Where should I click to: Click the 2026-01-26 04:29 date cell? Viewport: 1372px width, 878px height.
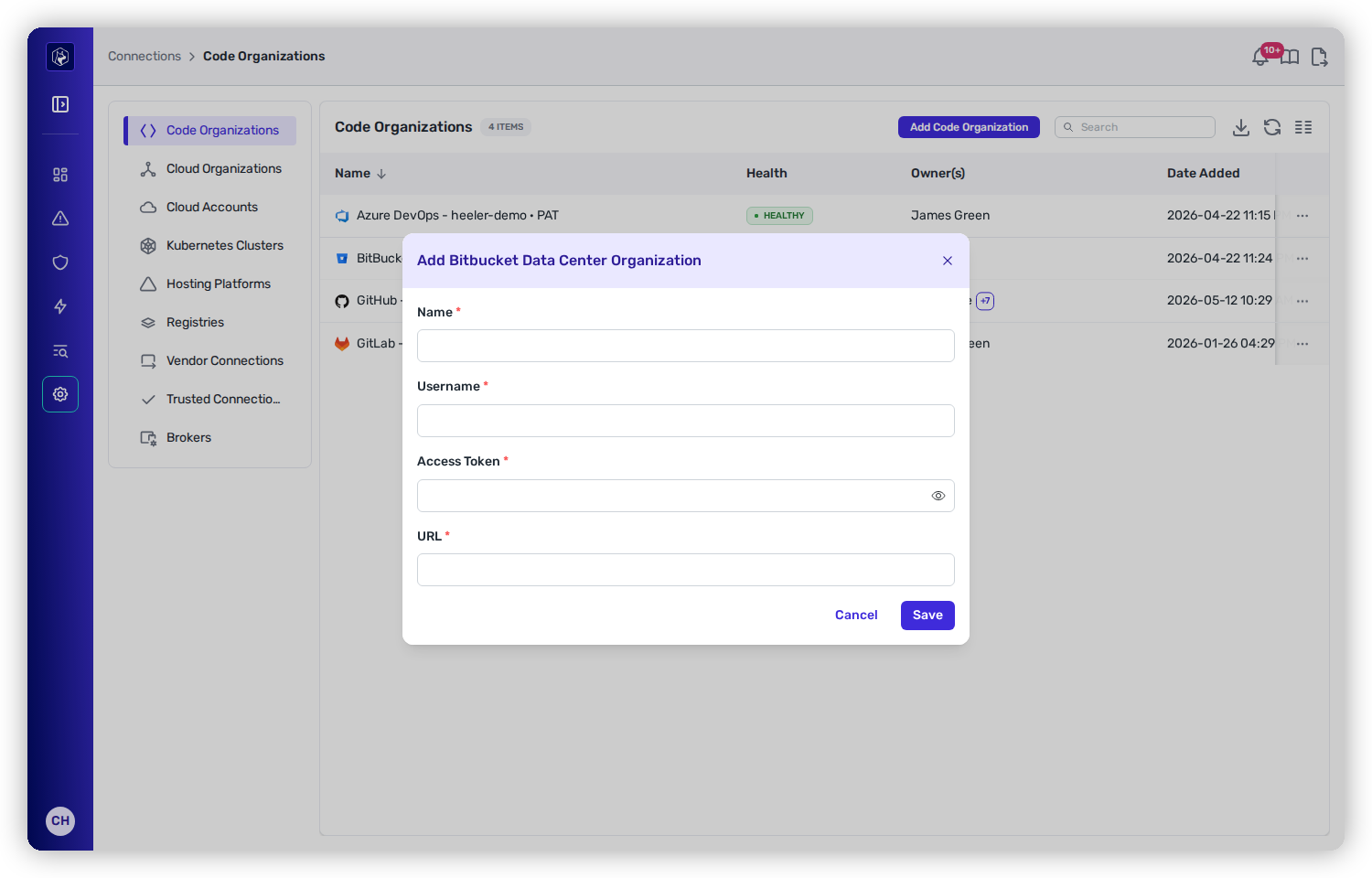click(x=1220, y=344)
